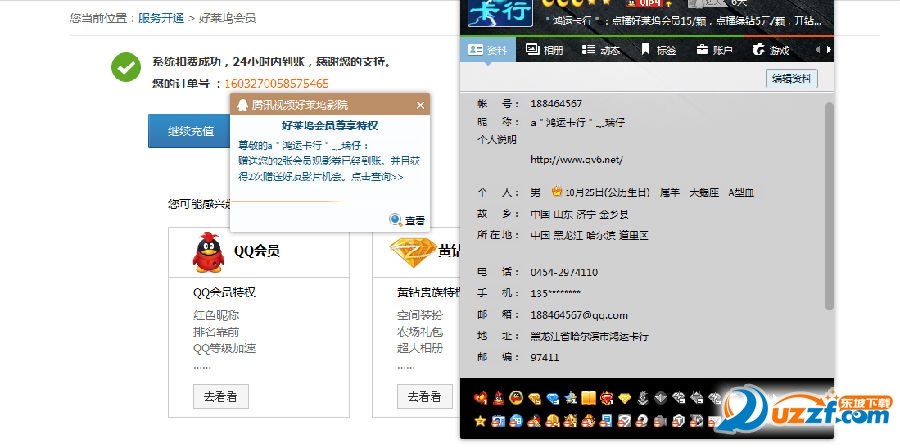Click the red diamond crown badge icon
Screen dimensions: 900x448
point(607,398)
